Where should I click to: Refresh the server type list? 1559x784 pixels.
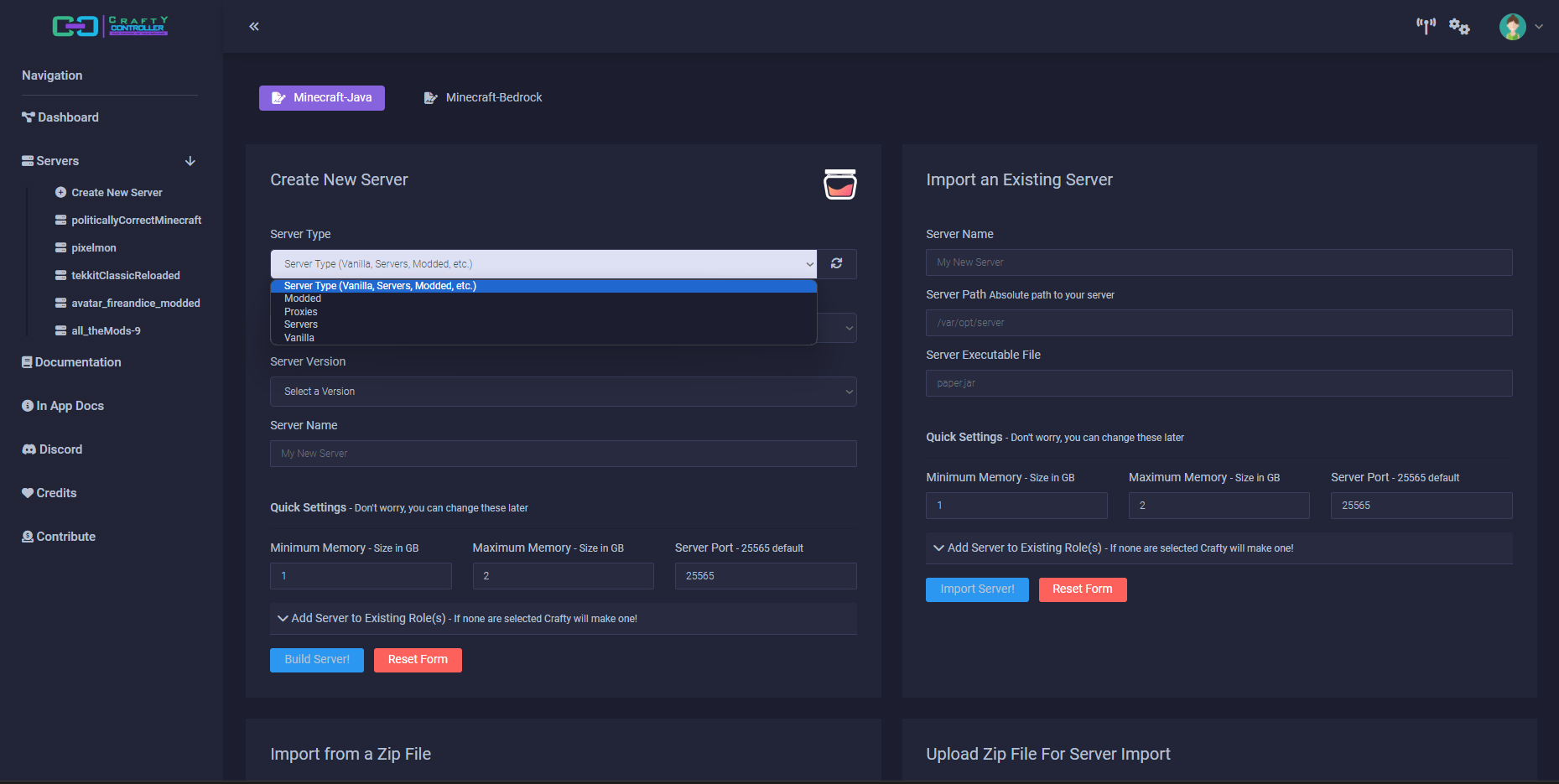click(836, 263)
